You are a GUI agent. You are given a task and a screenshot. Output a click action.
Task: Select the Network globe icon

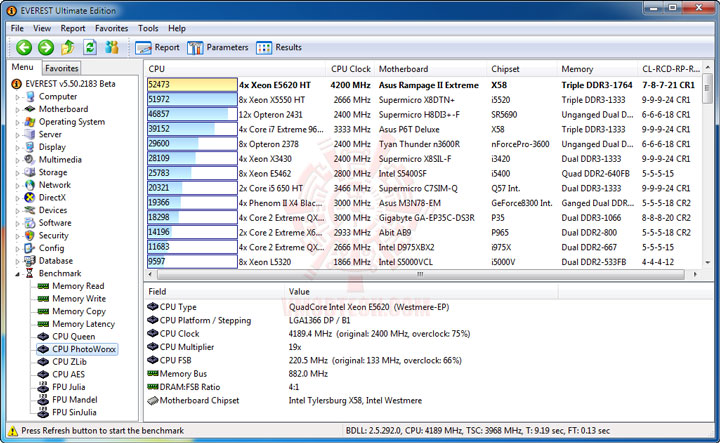pos(30,185)
